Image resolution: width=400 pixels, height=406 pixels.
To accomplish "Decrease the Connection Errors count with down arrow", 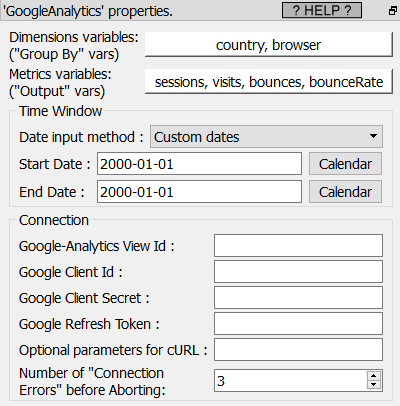I will 374,385.
